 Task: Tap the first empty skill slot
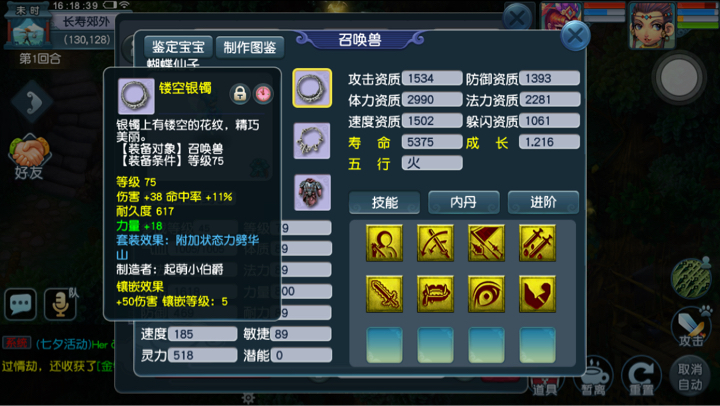[384, 345]
